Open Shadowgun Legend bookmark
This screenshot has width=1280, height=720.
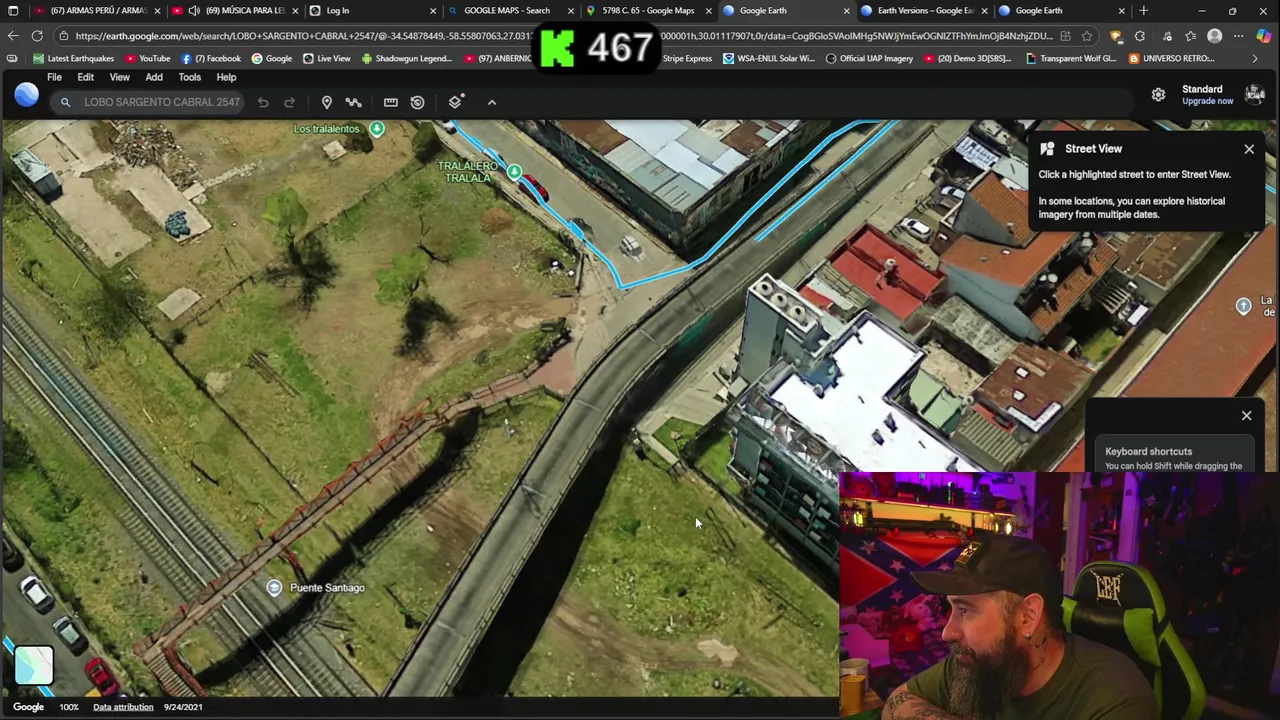pos(407,58)
